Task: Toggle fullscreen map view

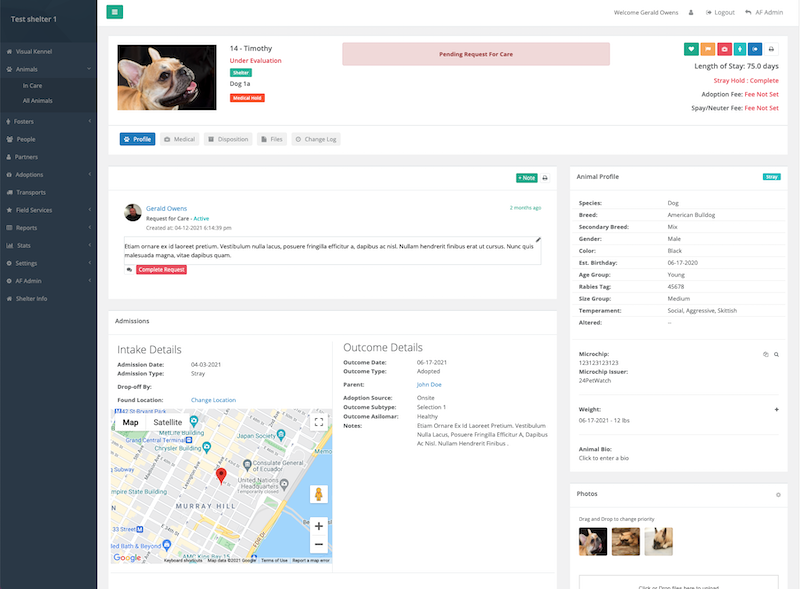Action: coord(319,422)
